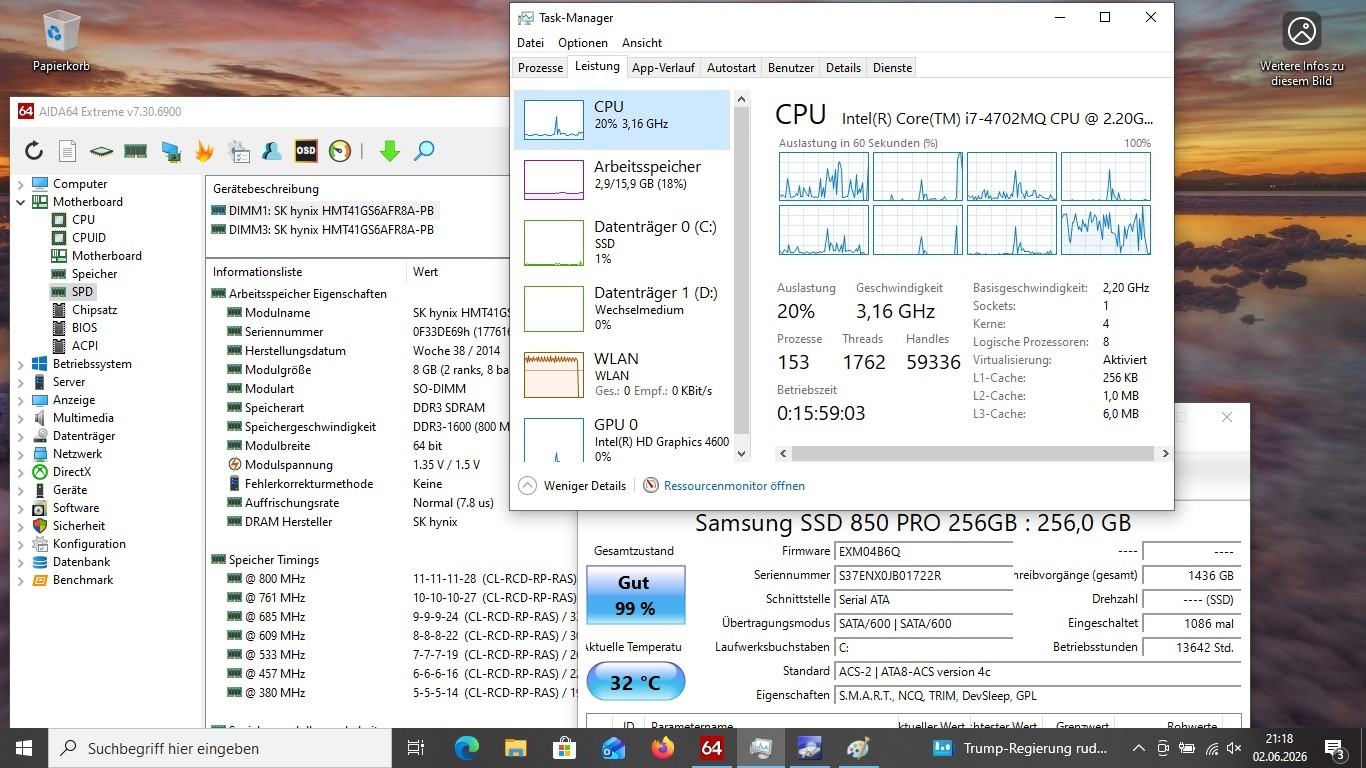Click the horizontal scrollbar under CPU details
1366x768 pixels.
coord(972,453)
